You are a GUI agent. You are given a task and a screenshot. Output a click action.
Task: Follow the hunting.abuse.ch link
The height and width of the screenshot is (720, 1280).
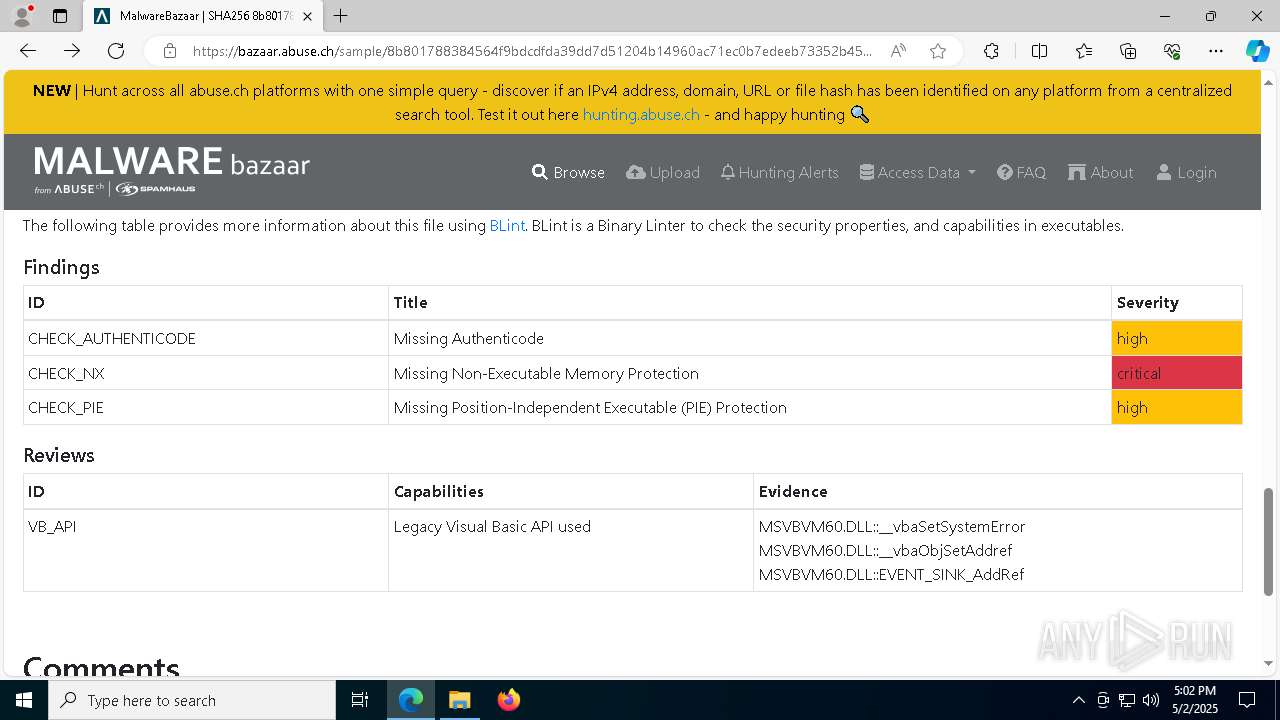coord(641,114)
